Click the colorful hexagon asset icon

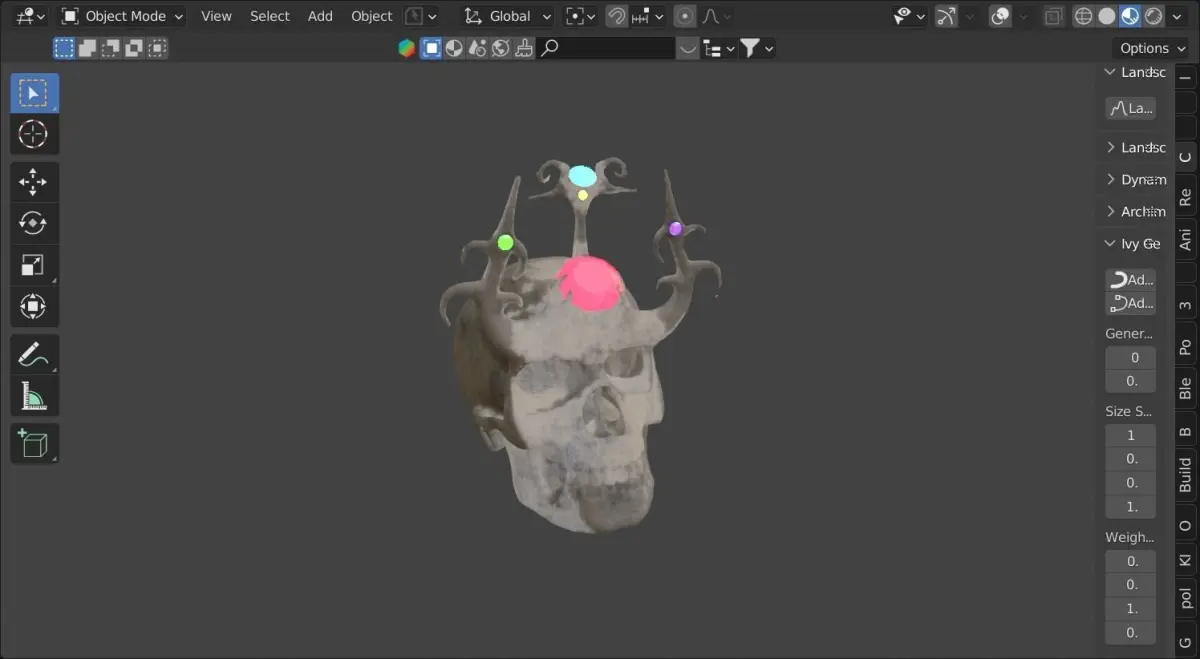407,48
